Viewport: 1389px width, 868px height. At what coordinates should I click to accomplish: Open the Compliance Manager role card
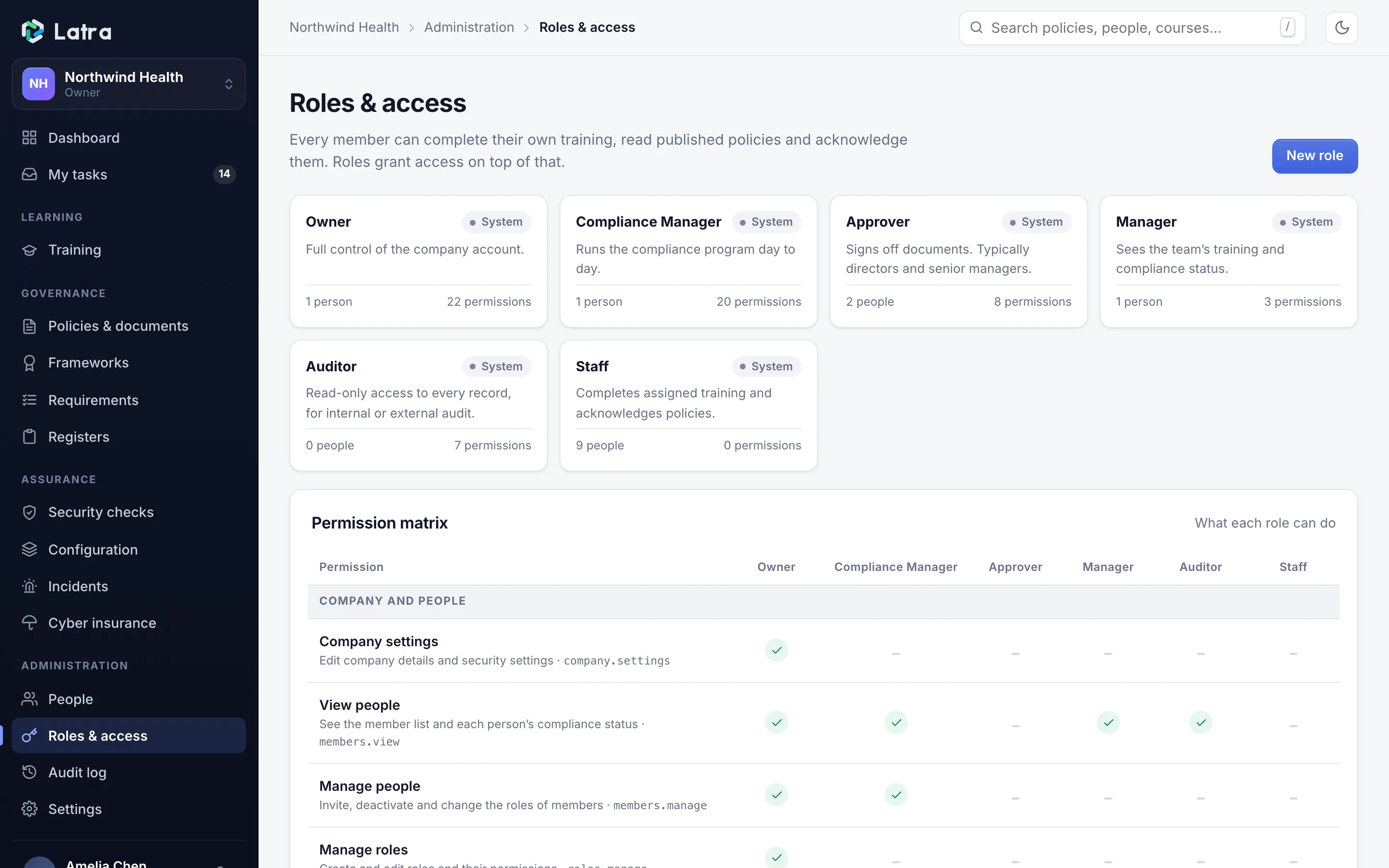point(688,261)
